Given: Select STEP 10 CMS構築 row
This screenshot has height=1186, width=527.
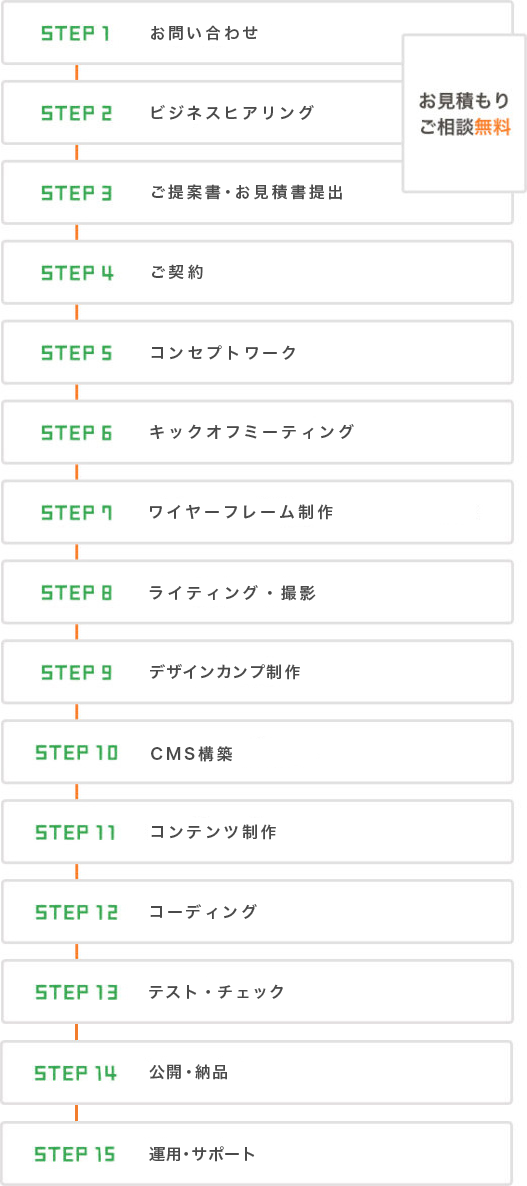Looking at the screenshot, I should point(257,753).
